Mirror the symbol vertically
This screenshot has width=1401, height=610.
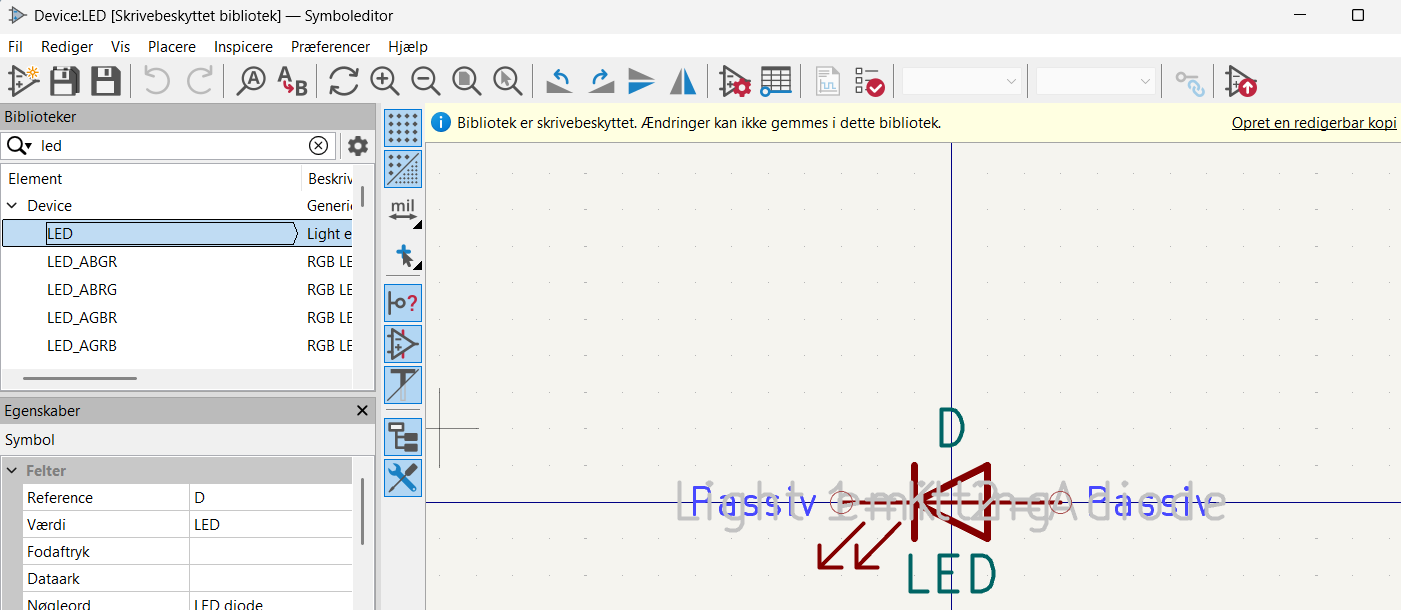(641, 81)
